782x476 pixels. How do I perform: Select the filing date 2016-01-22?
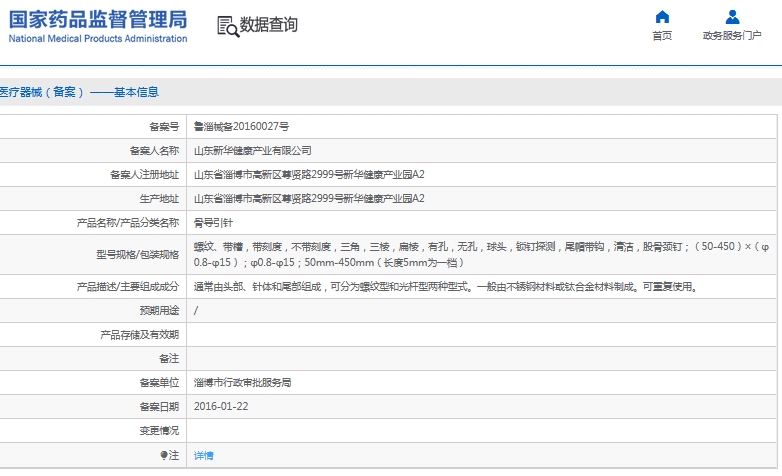point(221,406)
